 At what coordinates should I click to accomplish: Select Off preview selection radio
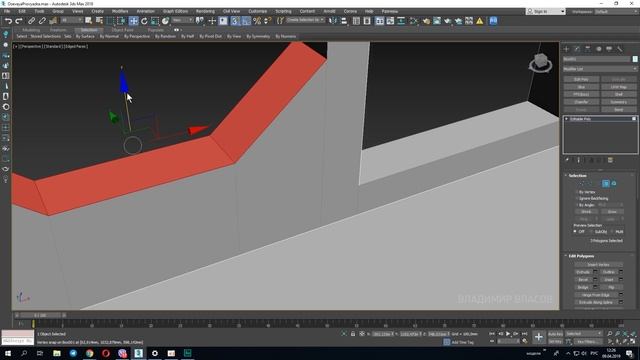tap(576, 231)
